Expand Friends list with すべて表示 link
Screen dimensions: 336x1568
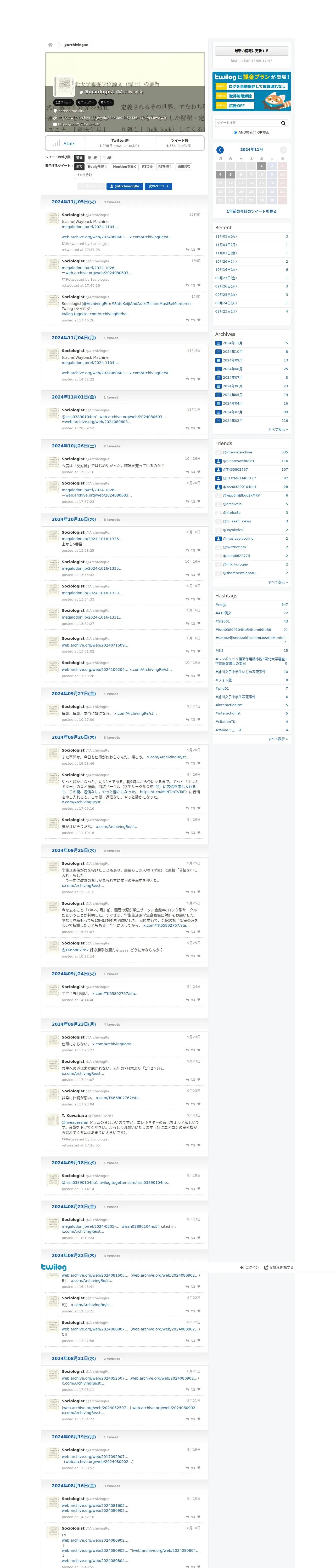[x=278, y=582]
